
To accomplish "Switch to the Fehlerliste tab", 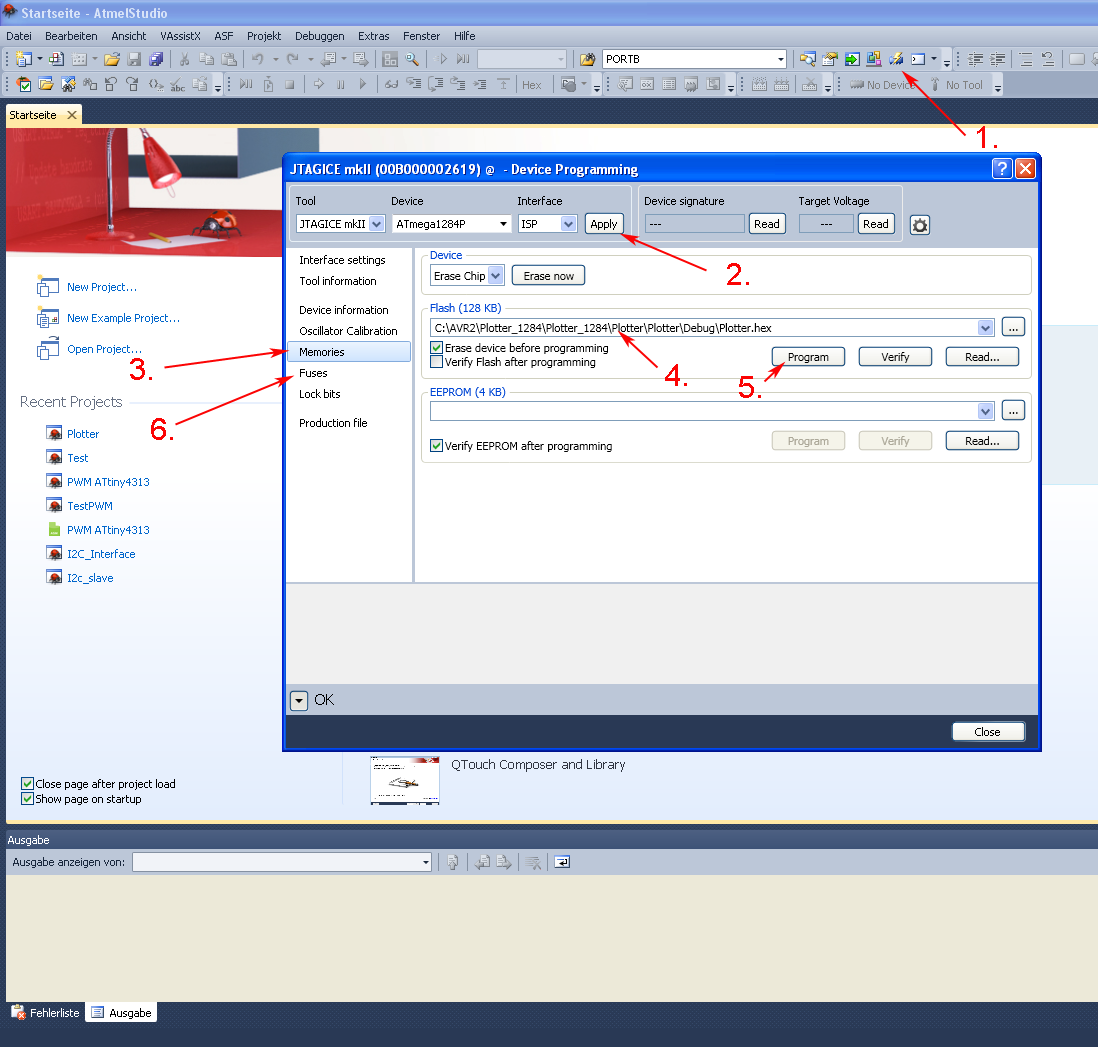I will (x=46, y=1013).
